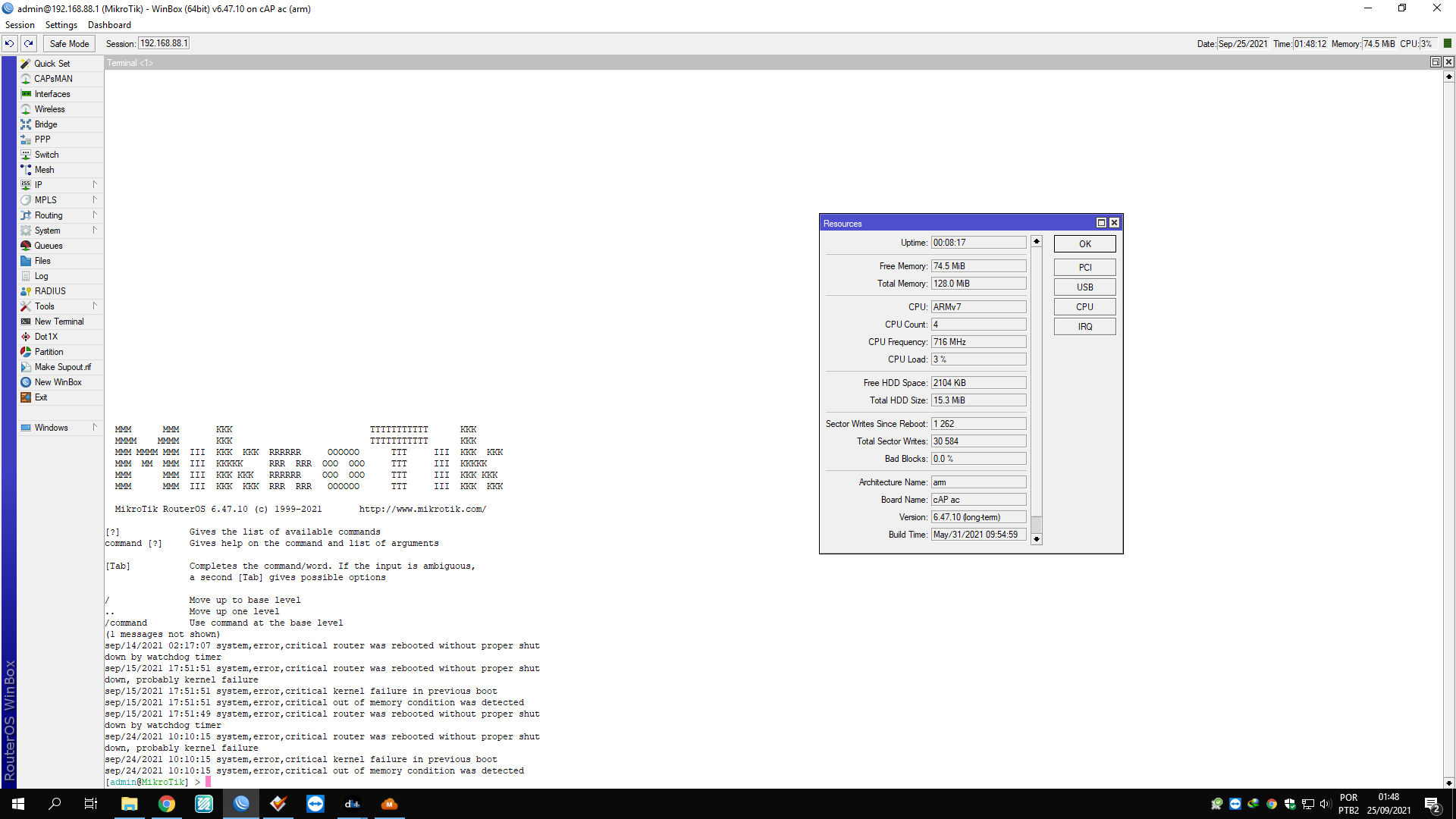
Task: Open Google Chrome from Windows taskbar
Action: pos(167,804)
